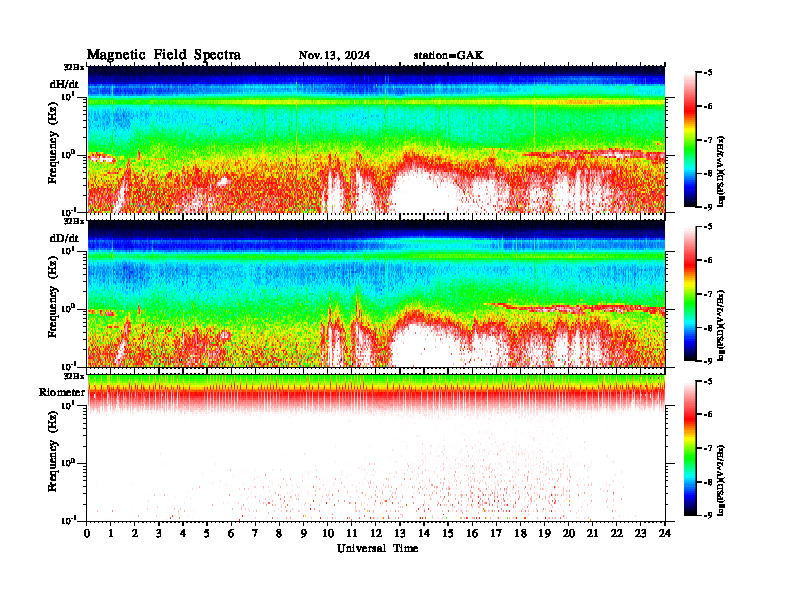
Task: Click the '-7' value on the dD/dt color bar
Action: [x=708, y=294]
